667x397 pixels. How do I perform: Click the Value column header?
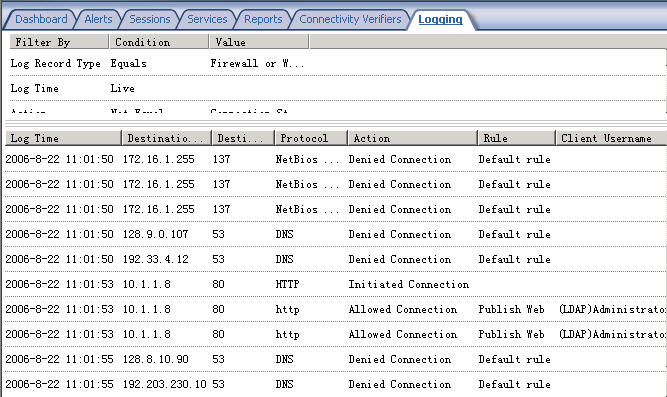click(x=259, y=42)
